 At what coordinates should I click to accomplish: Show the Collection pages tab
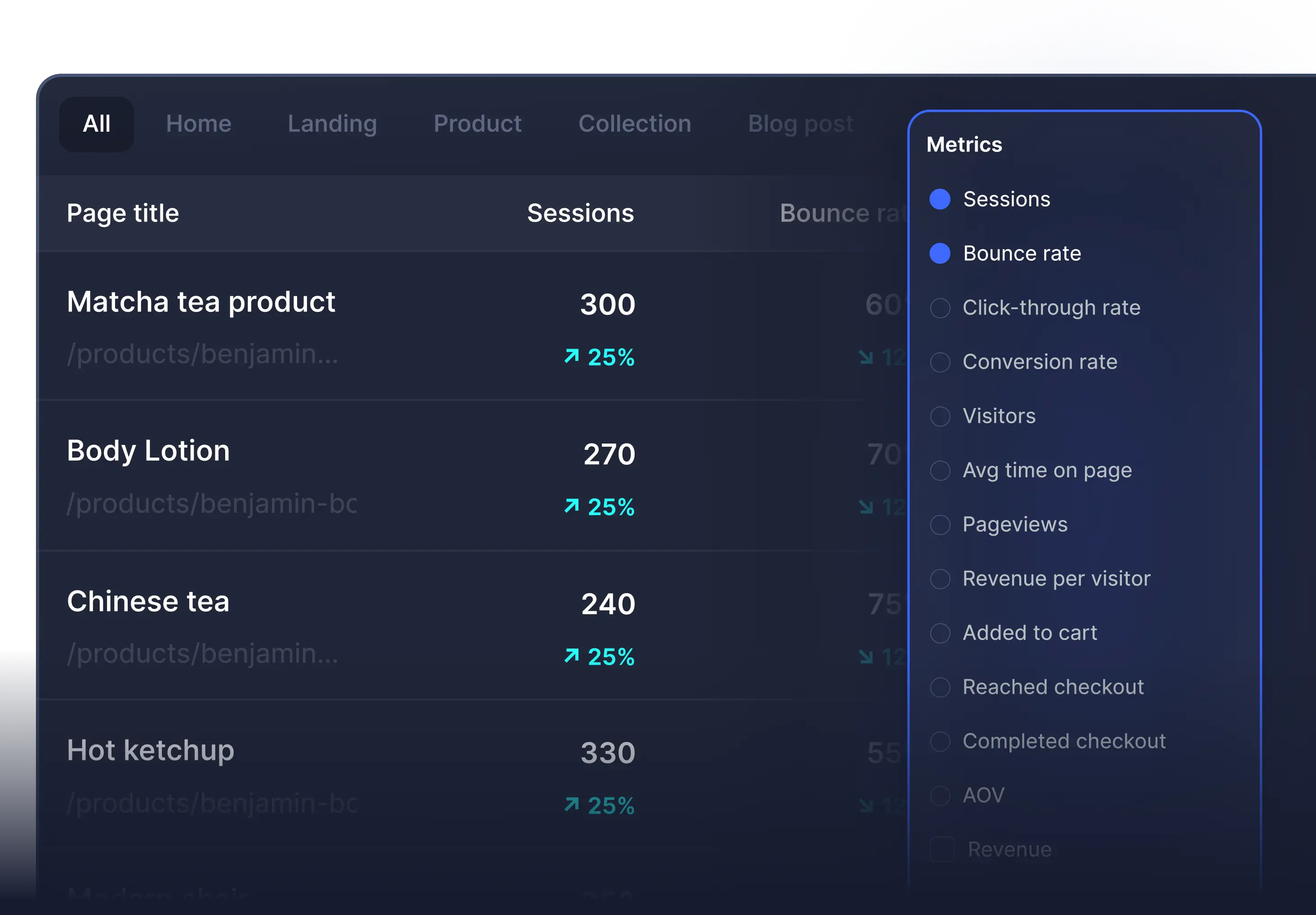[x=635, y=124]
